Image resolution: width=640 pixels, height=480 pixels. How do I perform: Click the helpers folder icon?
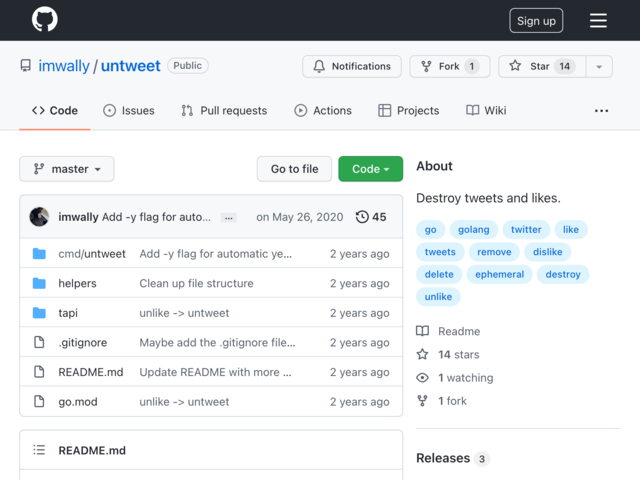click(x=39, y=283)
